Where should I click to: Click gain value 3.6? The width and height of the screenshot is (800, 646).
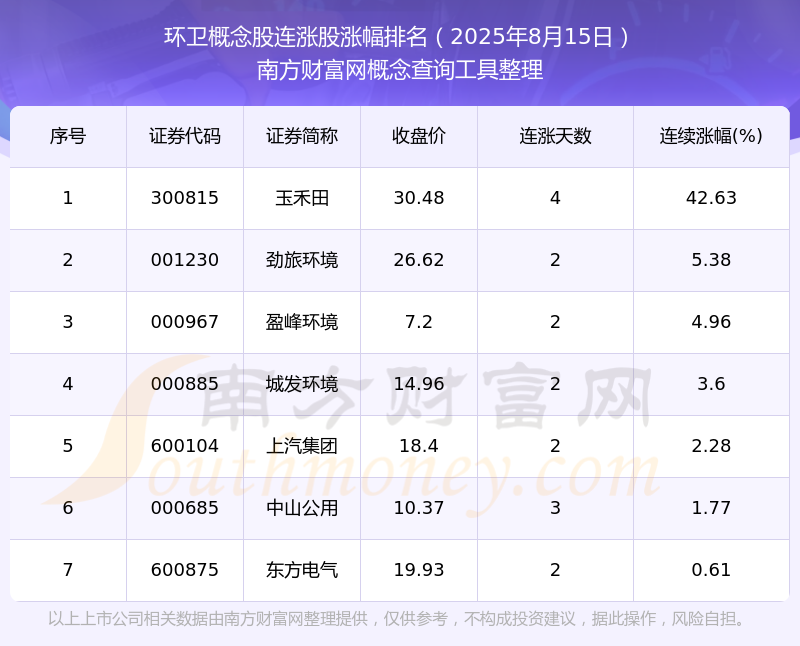(x=711, y=384)
